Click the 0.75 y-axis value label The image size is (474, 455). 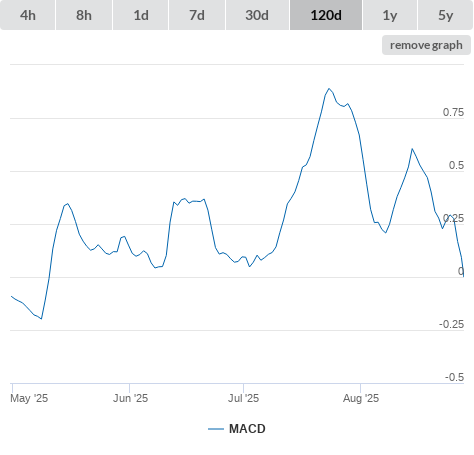pos(453,112)
